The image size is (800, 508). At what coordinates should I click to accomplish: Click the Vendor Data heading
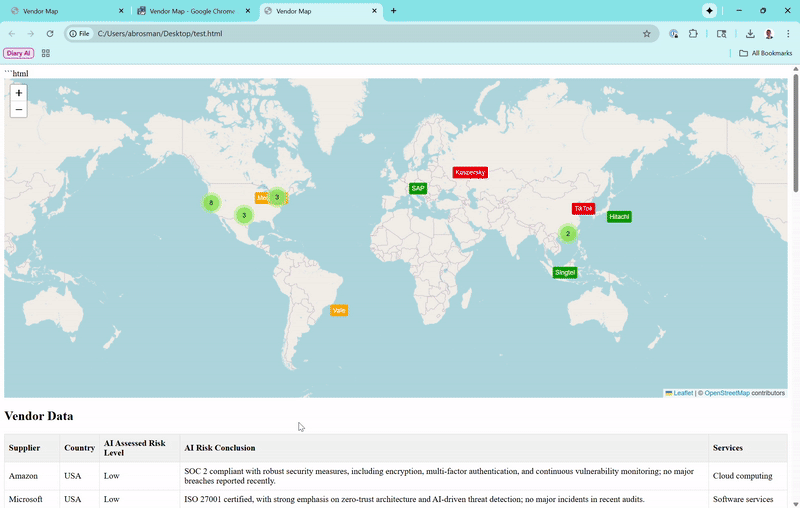[x=39, y=416]
